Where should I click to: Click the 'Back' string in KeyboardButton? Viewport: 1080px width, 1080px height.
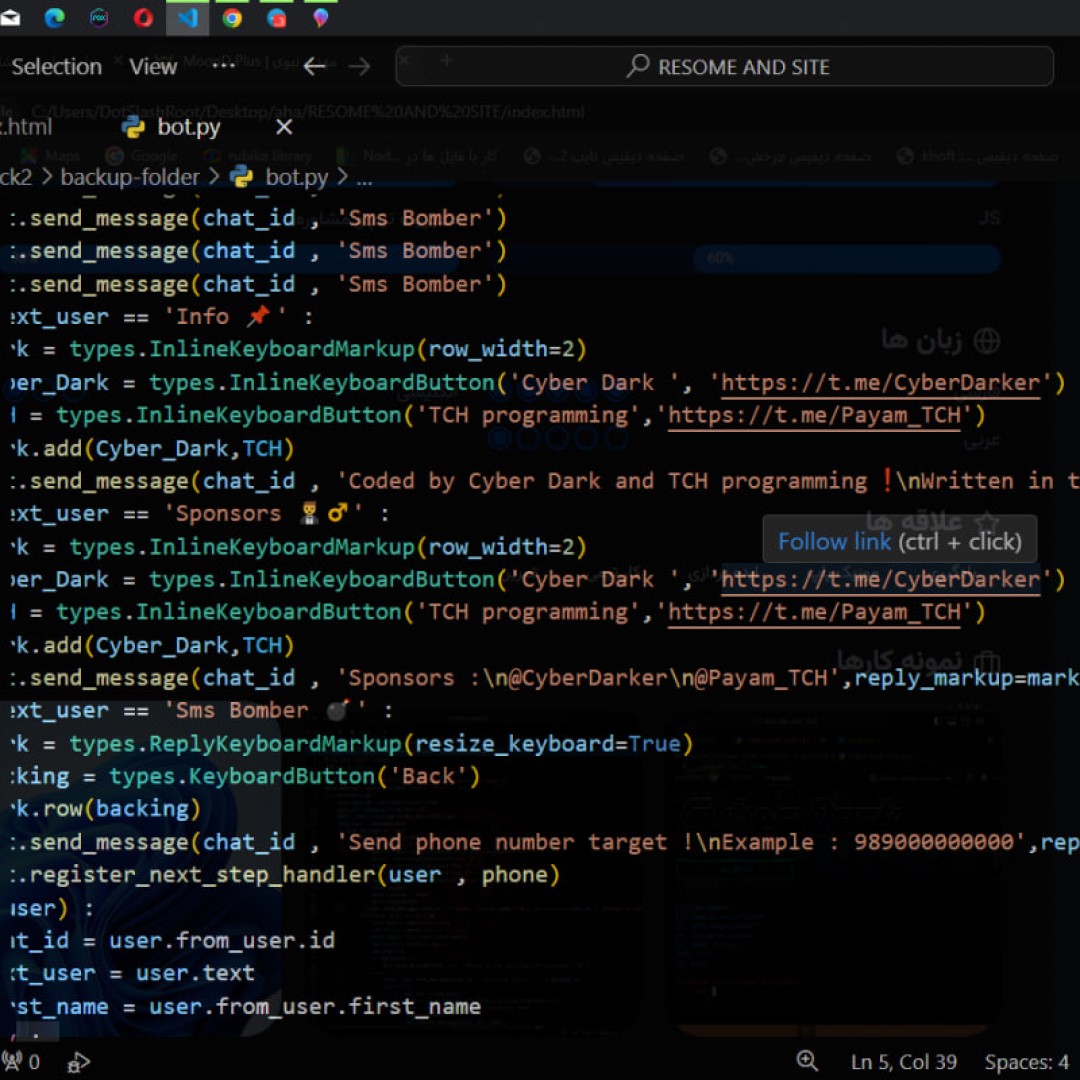[x=428, y=776]
